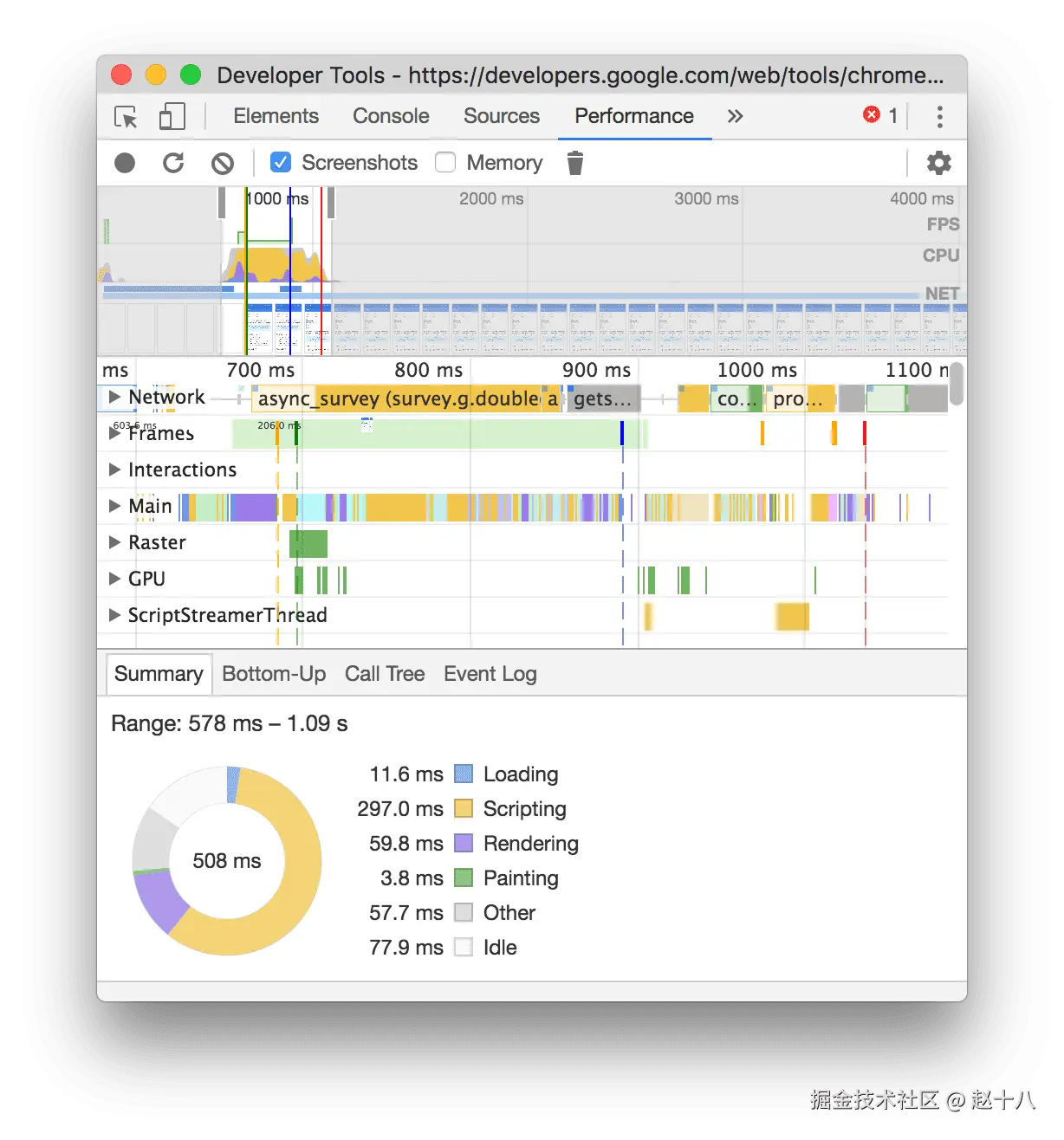Open the Bottom-Up tab
This screenshot has height=1140, width=1064.
[x=274, y=674]
